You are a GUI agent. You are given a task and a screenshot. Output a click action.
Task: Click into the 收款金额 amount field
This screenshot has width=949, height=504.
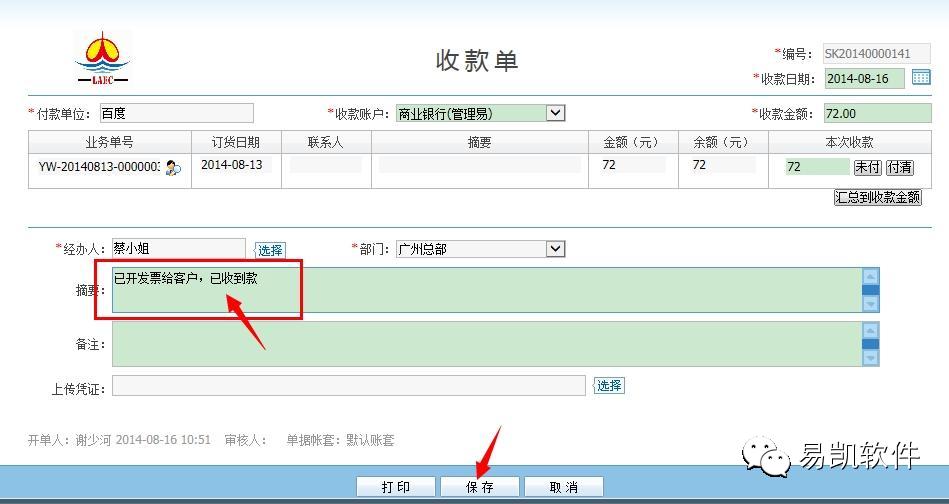click(x=877, y=114)
